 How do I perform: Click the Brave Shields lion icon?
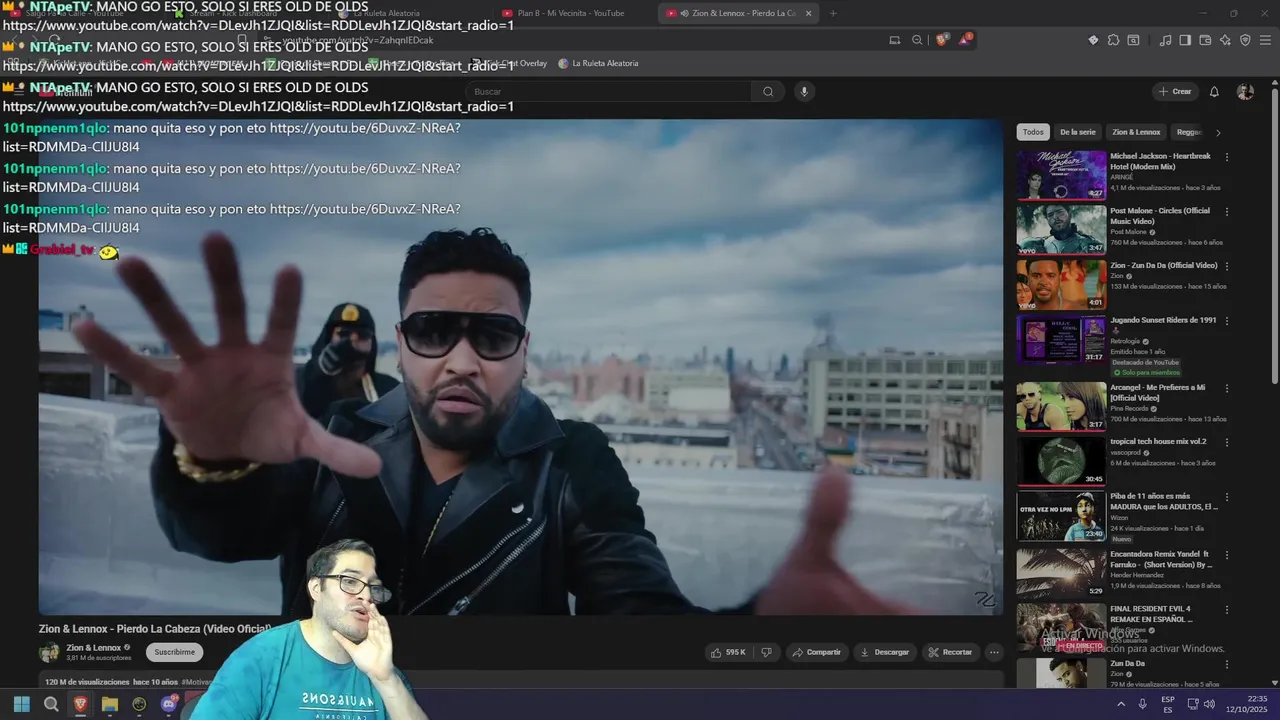tap(942, 40)
